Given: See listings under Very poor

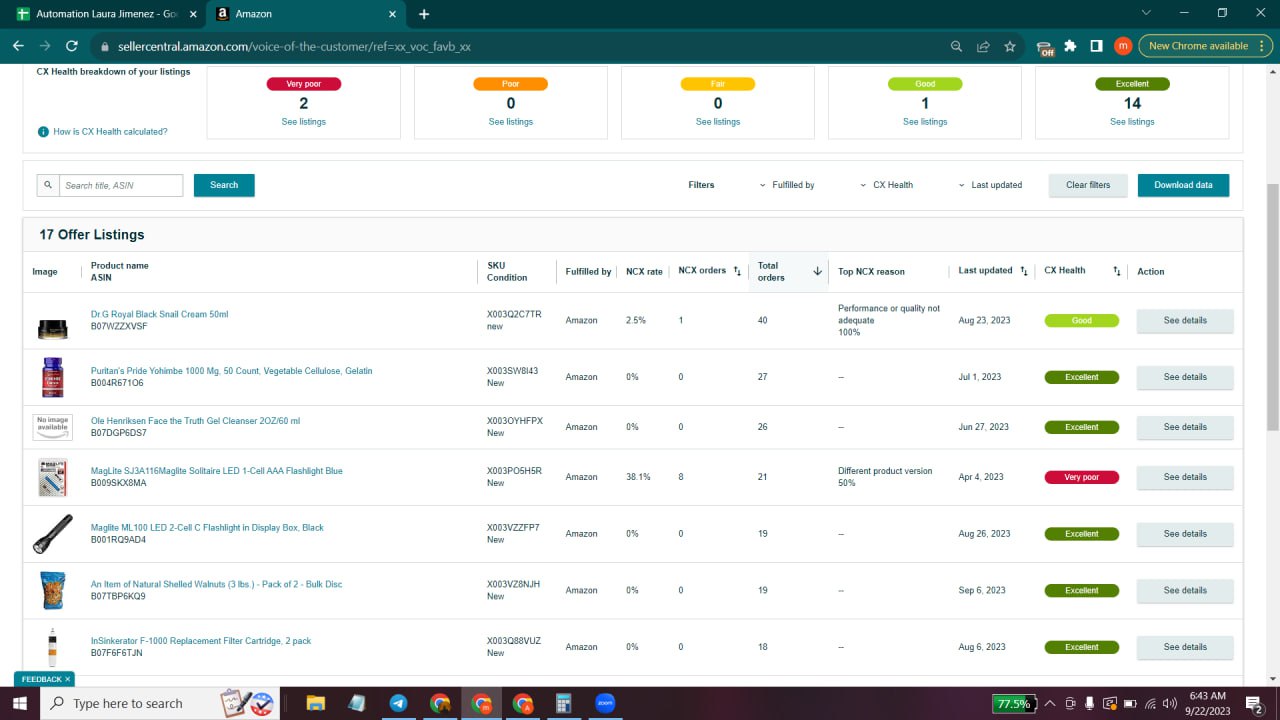Looking at the screenshot, I should (304, 122).
